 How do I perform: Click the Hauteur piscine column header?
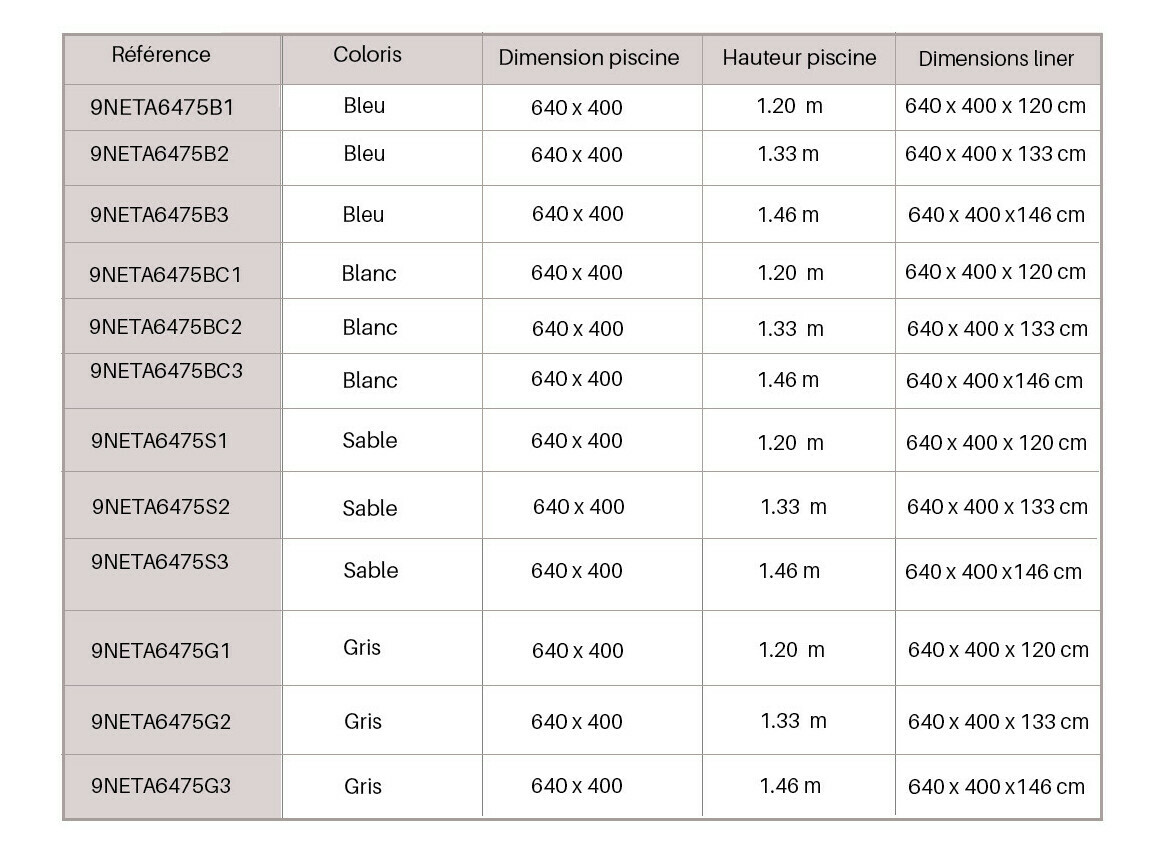click(x=799, y=58)
